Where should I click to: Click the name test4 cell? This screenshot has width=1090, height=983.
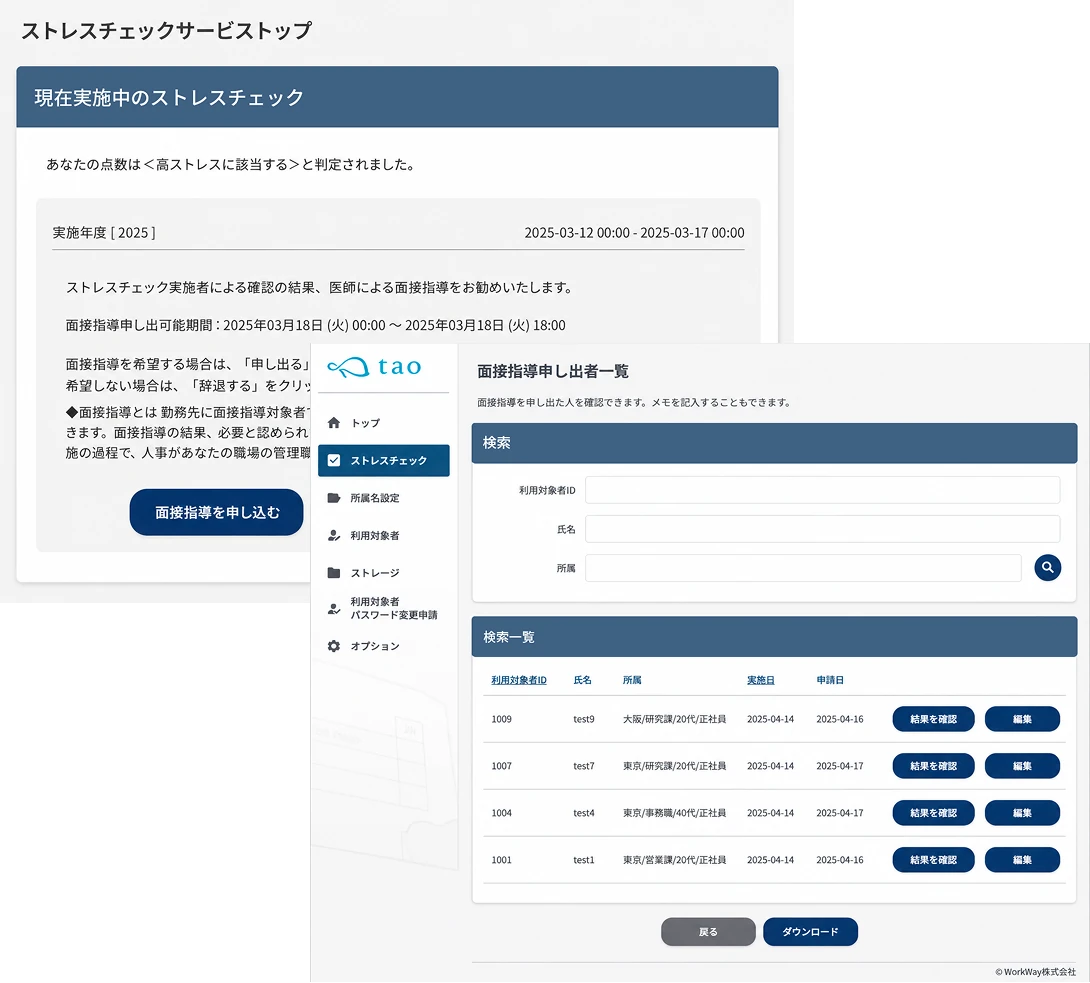click(584, 813)
